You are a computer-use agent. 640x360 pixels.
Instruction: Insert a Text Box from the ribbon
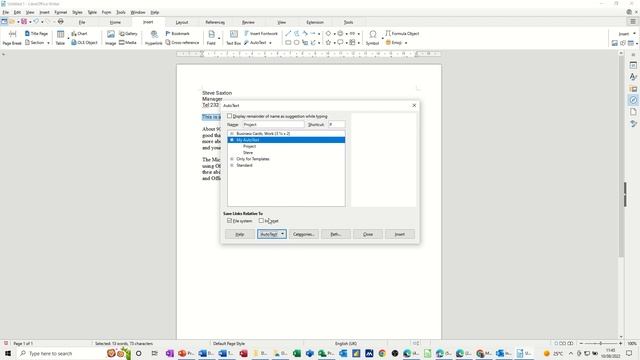(x=233, y=38)
